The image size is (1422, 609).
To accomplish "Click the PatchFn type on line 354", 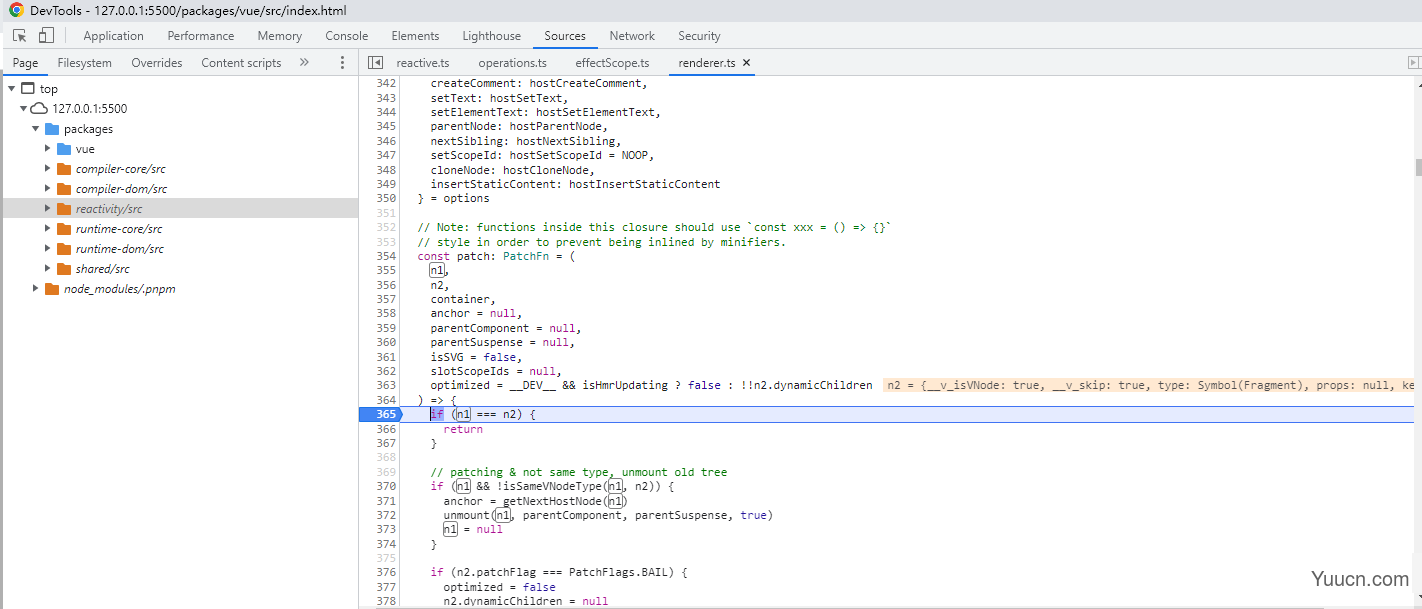I will (525, 256).
